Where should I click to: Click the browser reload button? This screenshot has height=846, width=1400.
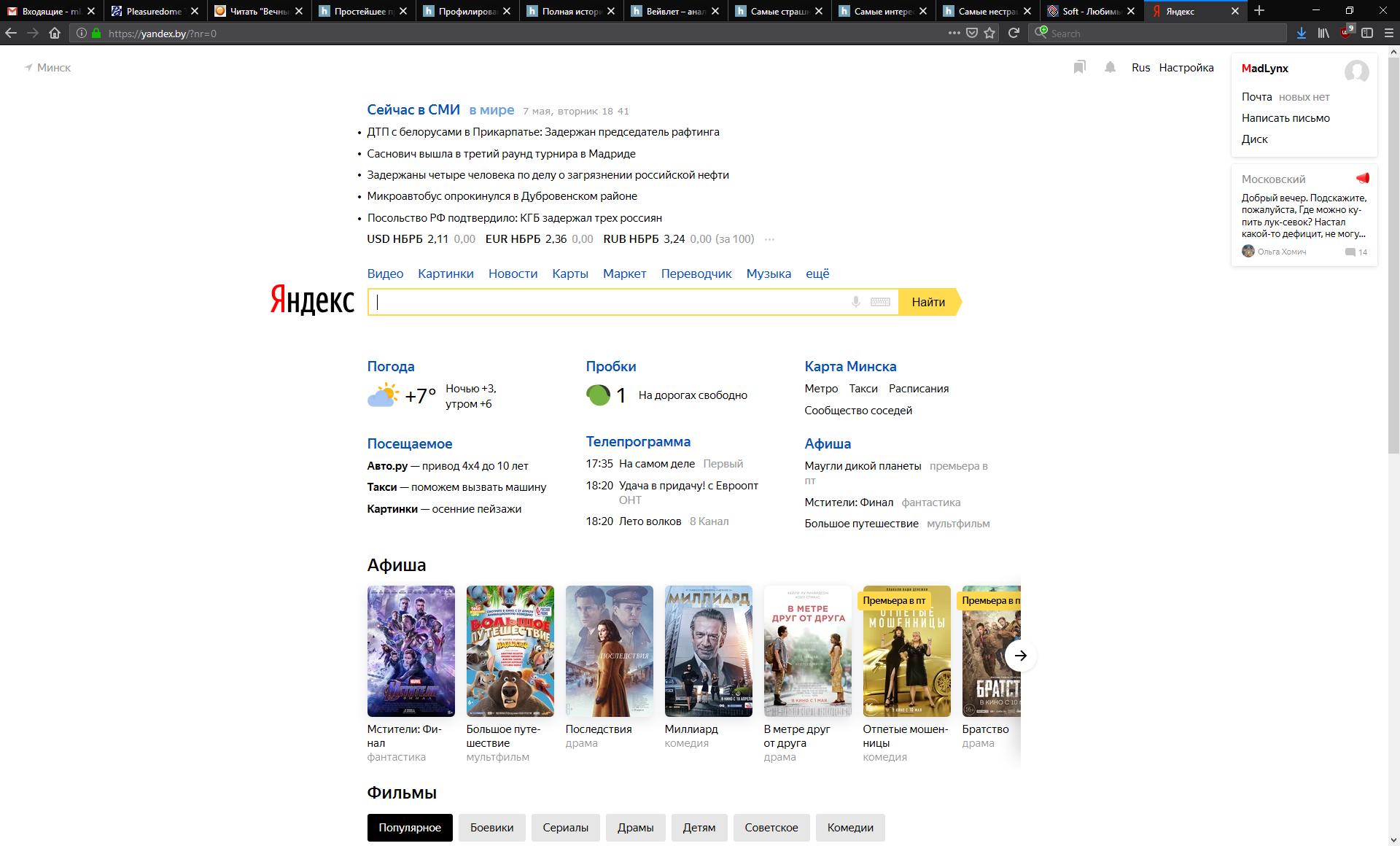tap(1014, 33)
